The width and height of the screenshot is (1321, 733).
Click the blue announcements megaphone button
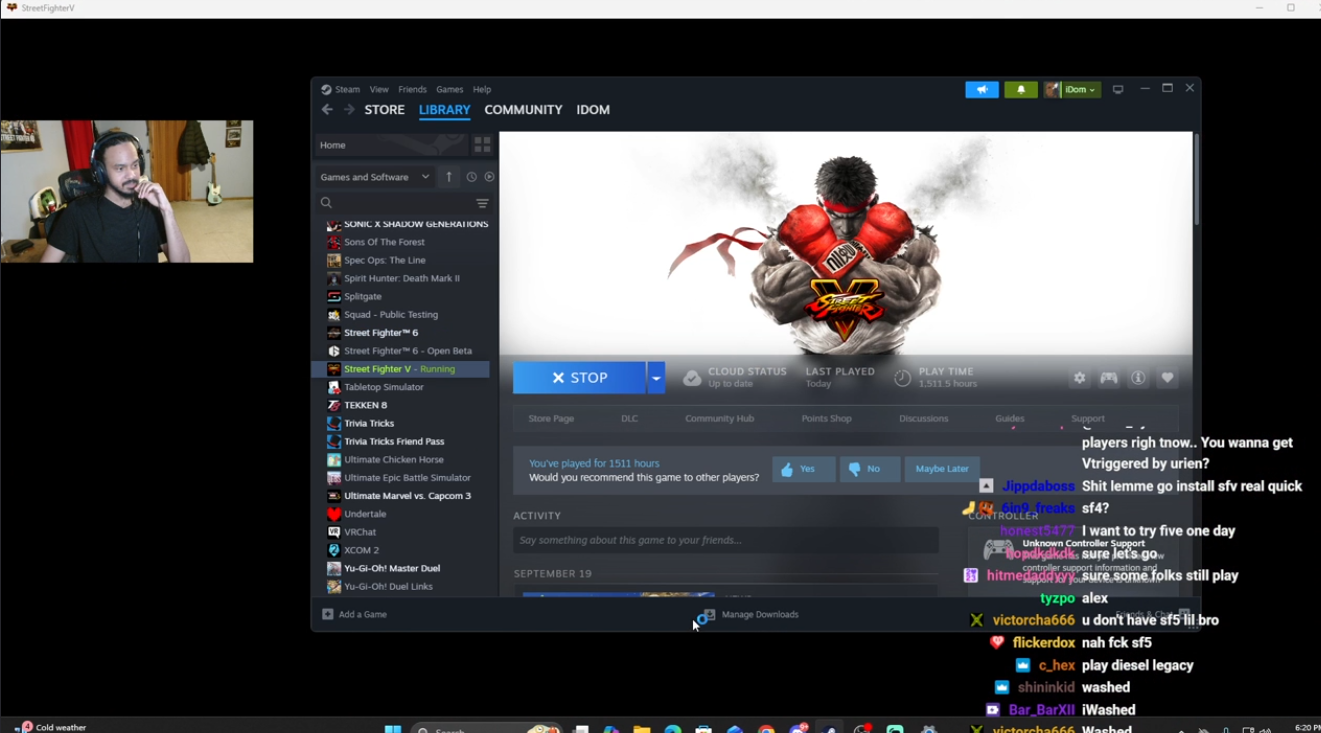click(x=982, y=89)
